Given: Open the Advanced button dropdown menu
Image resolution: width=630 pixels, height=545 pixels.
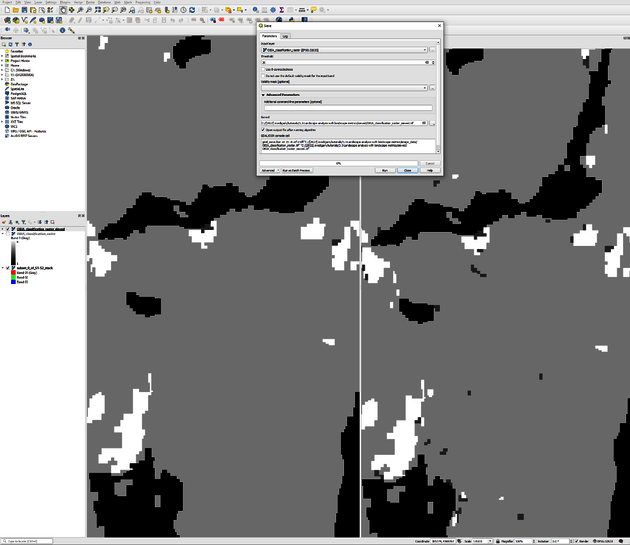Looking at the screenshot, I should click(x=270, y=170).
